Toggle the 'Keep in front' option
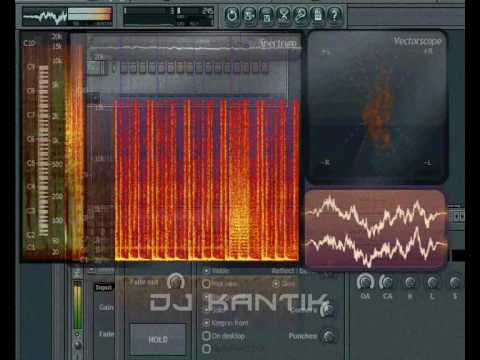Viewport: 480px width, 360px height. coord(206,323)
